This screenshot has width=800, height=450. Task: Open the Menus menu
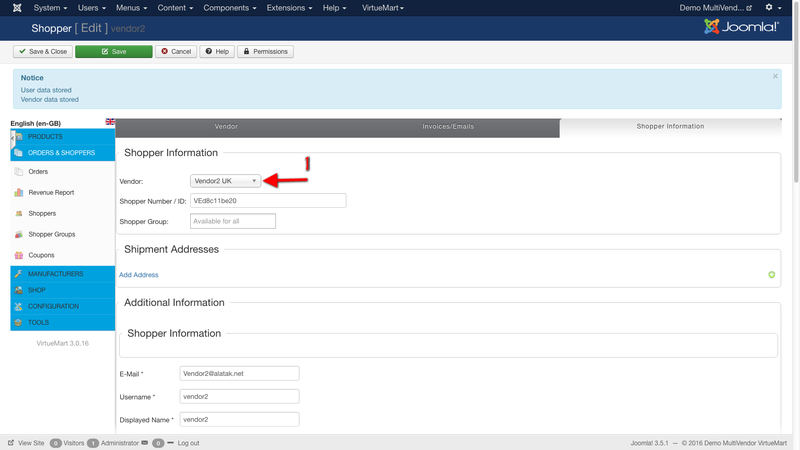[132, 8]
